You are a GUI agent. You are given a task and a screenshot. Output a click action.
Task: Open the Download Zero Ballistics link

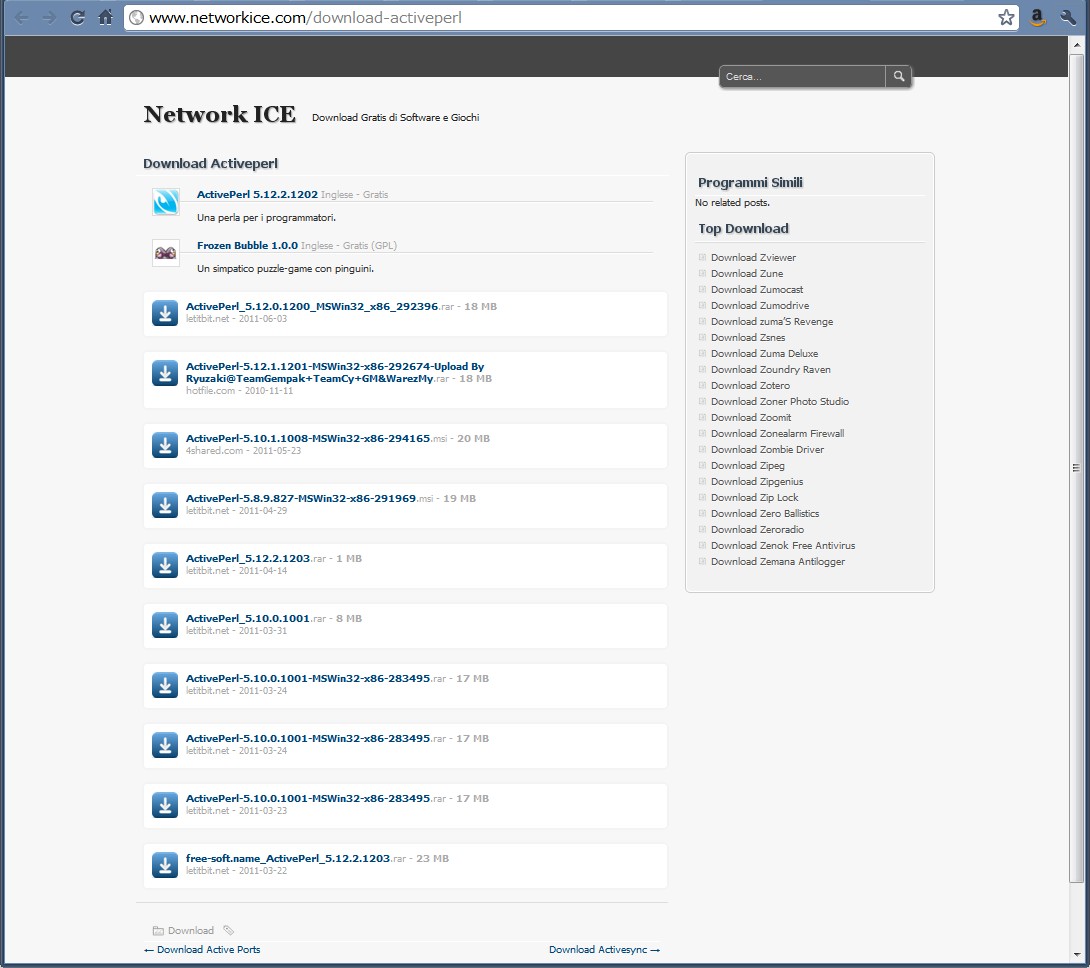765,513
